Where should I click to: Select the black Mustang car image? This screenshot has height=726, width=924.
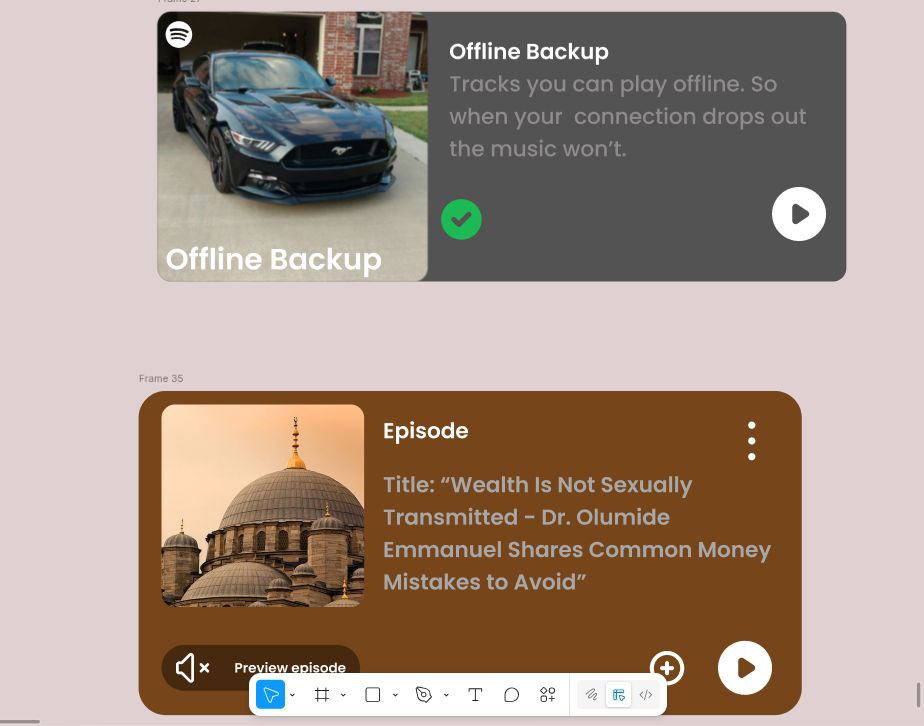click(x=292, y=146)
